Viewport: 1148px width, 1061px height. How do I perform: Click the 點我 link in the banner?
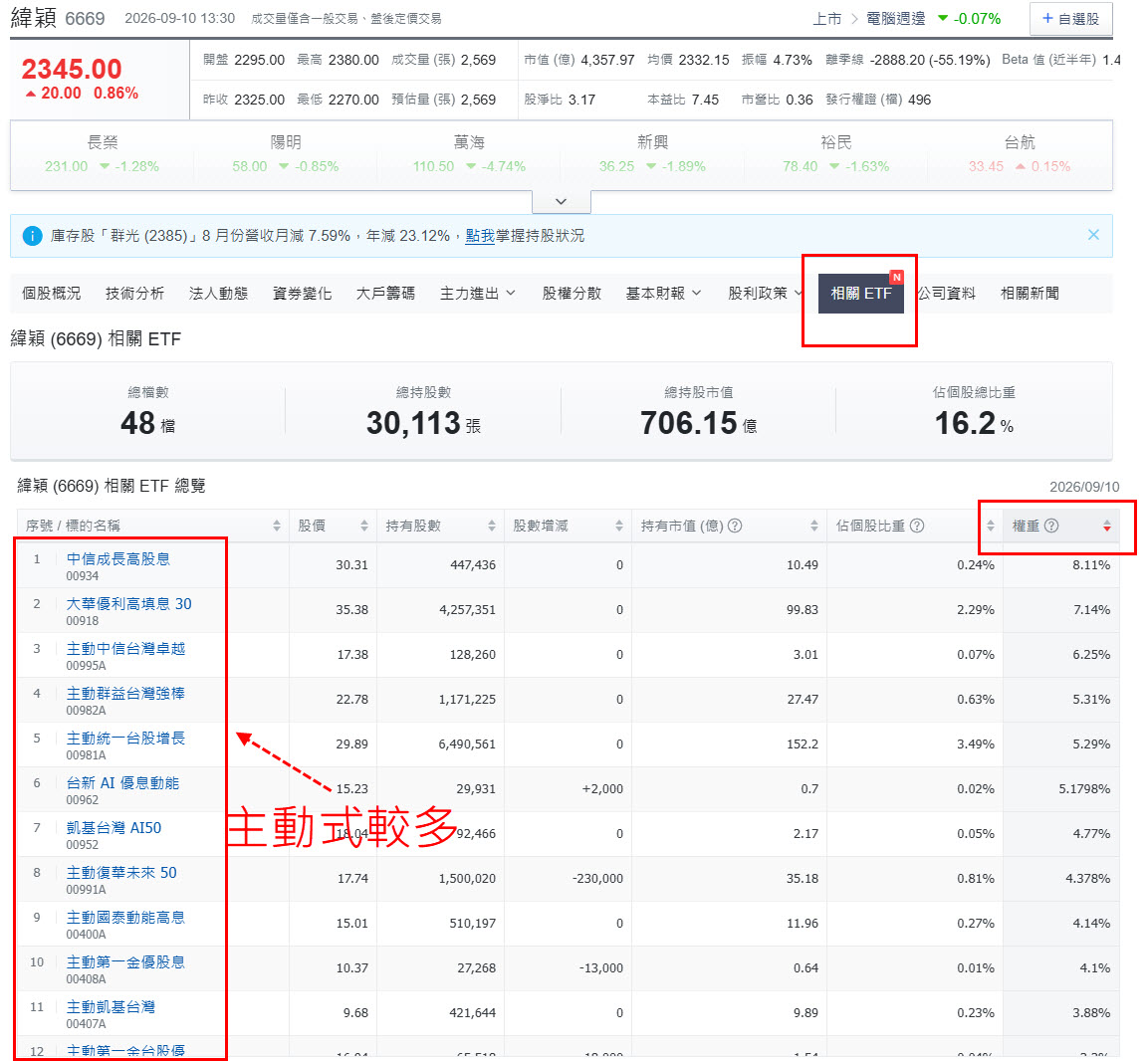(x=480, y=236)
